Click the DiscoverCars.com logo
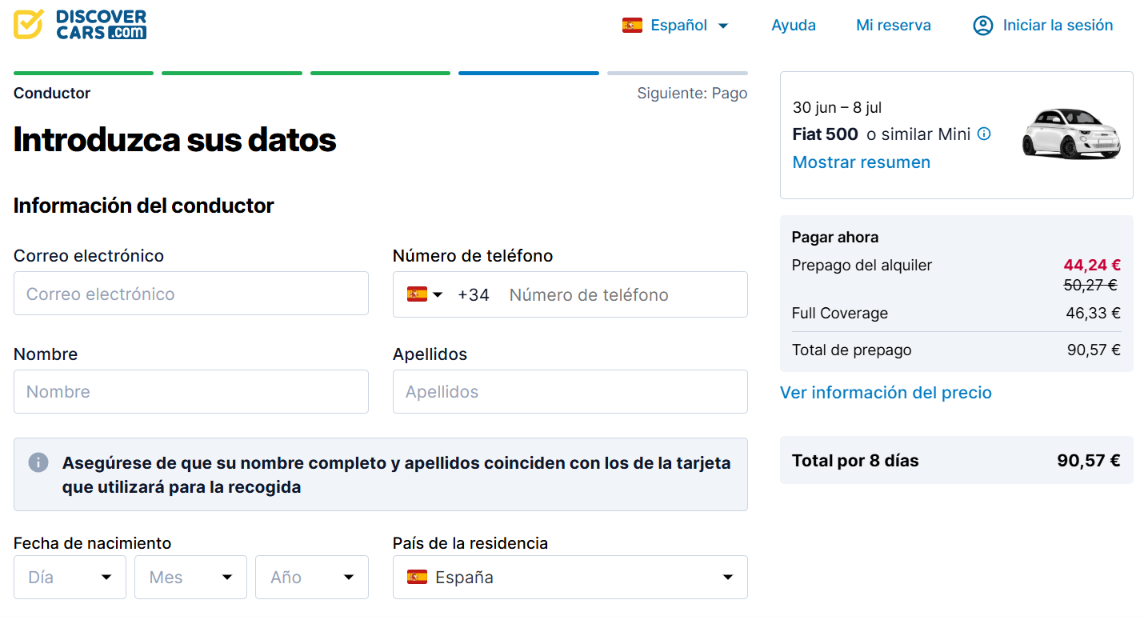The height and width of the screenshot is (617, 1147). (80, 24)
